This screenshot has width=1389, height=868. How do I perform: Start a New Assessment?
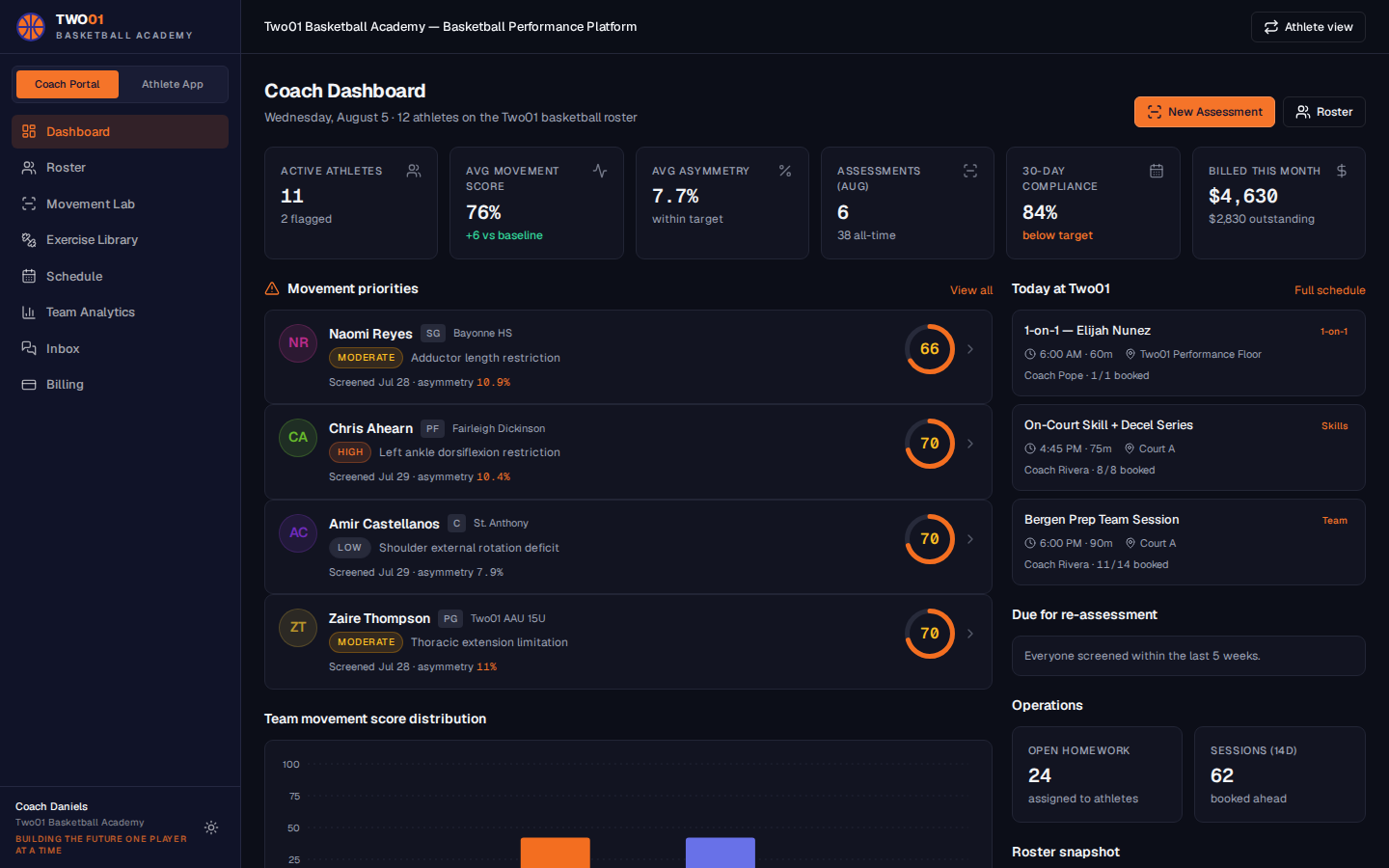point(1205,112)
